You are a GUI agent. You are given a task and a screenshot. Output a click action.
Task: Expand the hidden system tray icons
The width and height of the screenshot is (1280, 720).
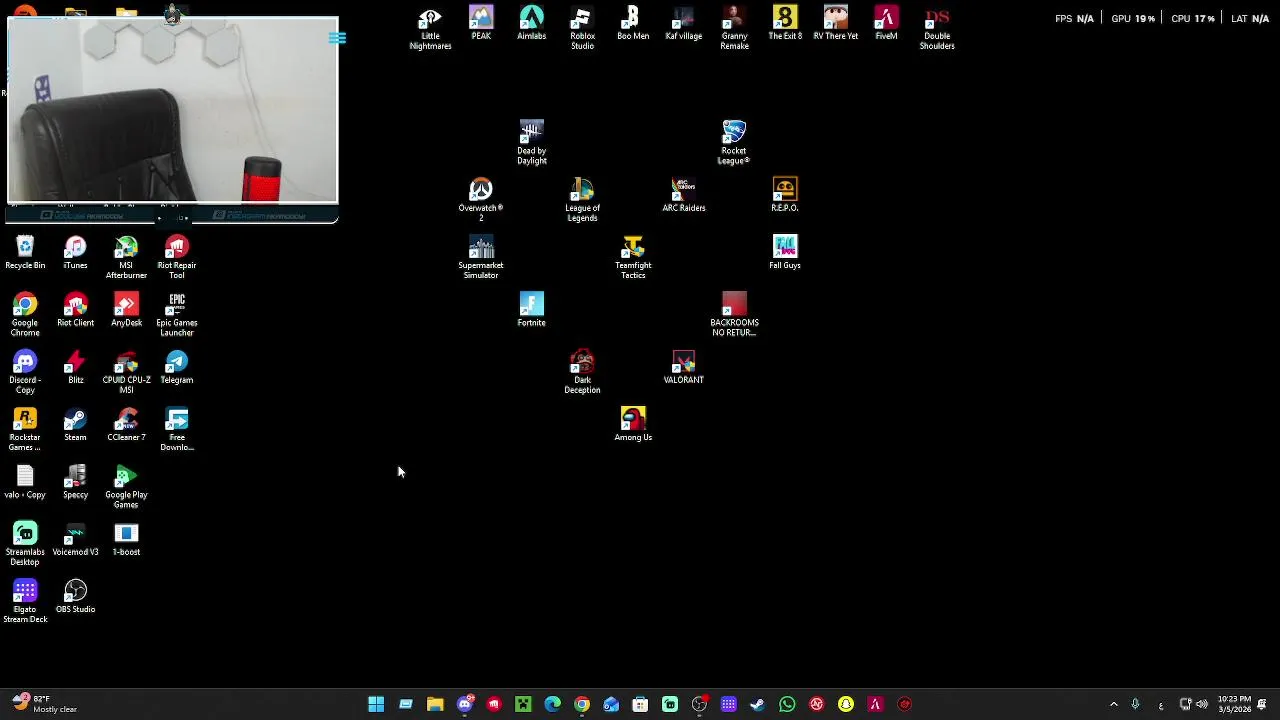tap(1114, 705)
